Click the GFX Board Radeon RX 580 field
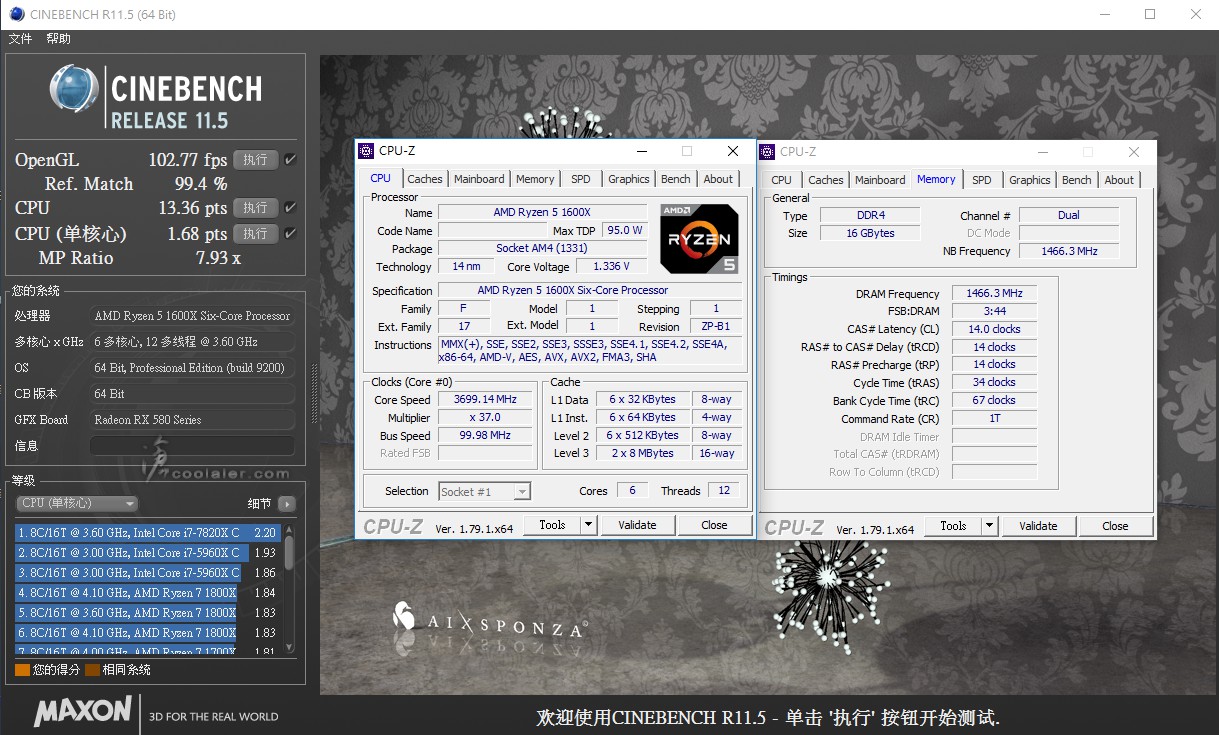This screenshot has width=1219, height=735. pyautogui.click(x=194, y=420)
